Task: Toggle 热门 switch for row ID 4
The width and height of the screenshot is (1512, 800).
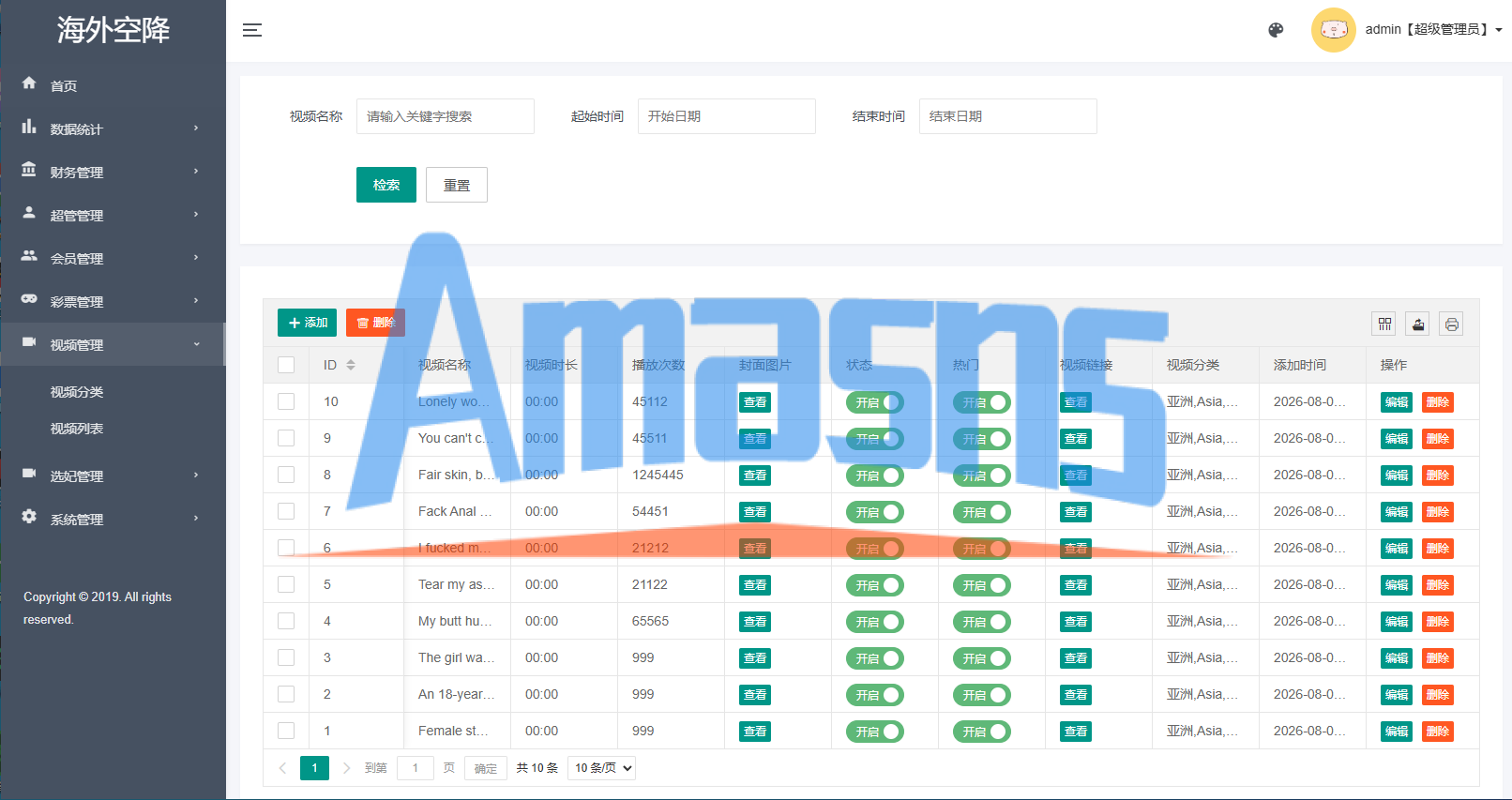Action: click(981, 622)
